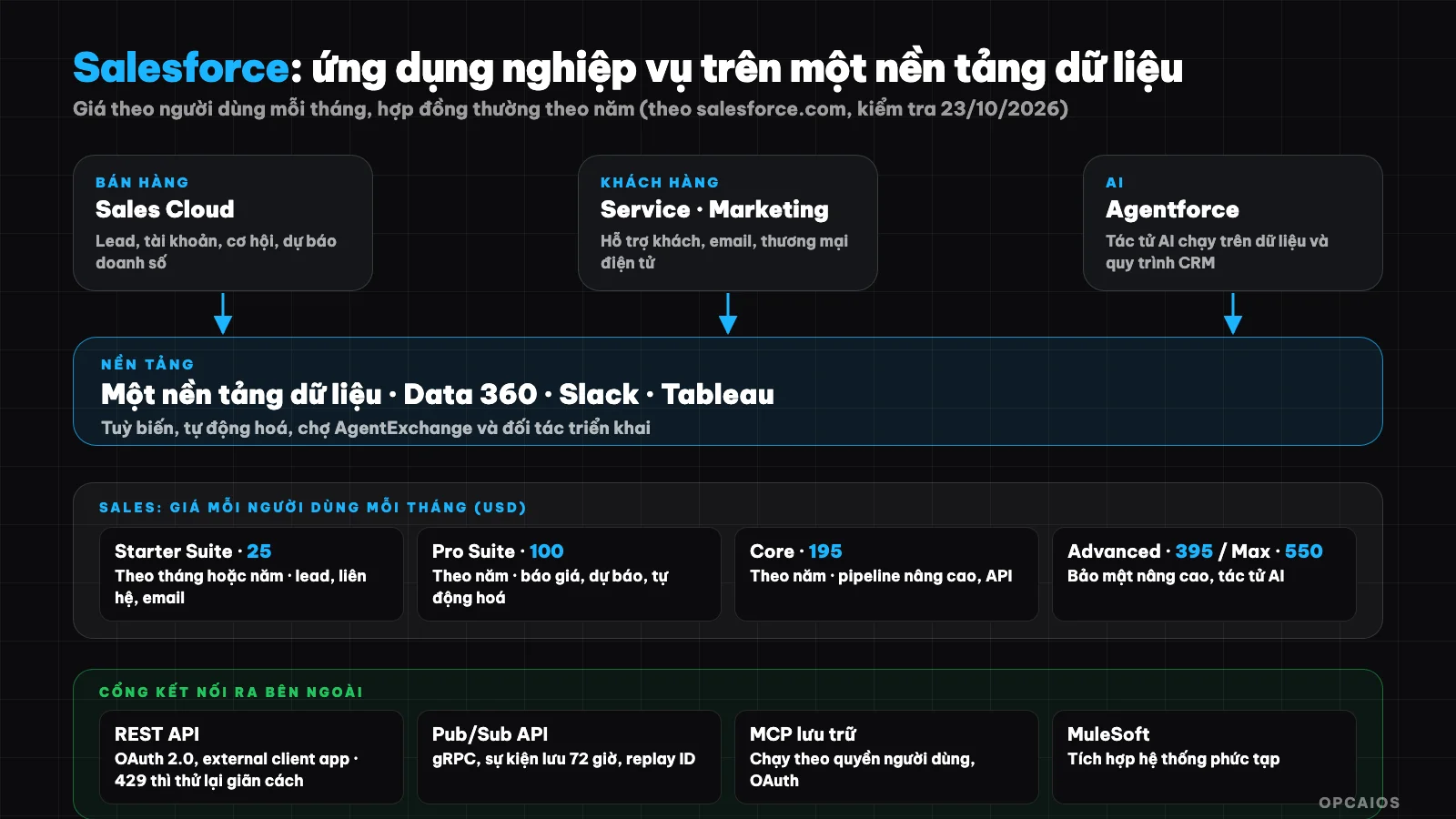Viewport: 1456px width, 819px height.
Task: Select the REST API heading
Action: [157, 734]
